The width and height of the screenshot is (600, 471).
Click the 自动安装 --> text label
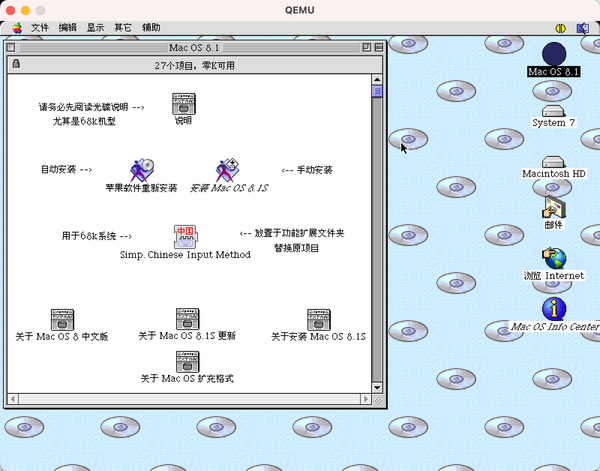coord(66,169)
